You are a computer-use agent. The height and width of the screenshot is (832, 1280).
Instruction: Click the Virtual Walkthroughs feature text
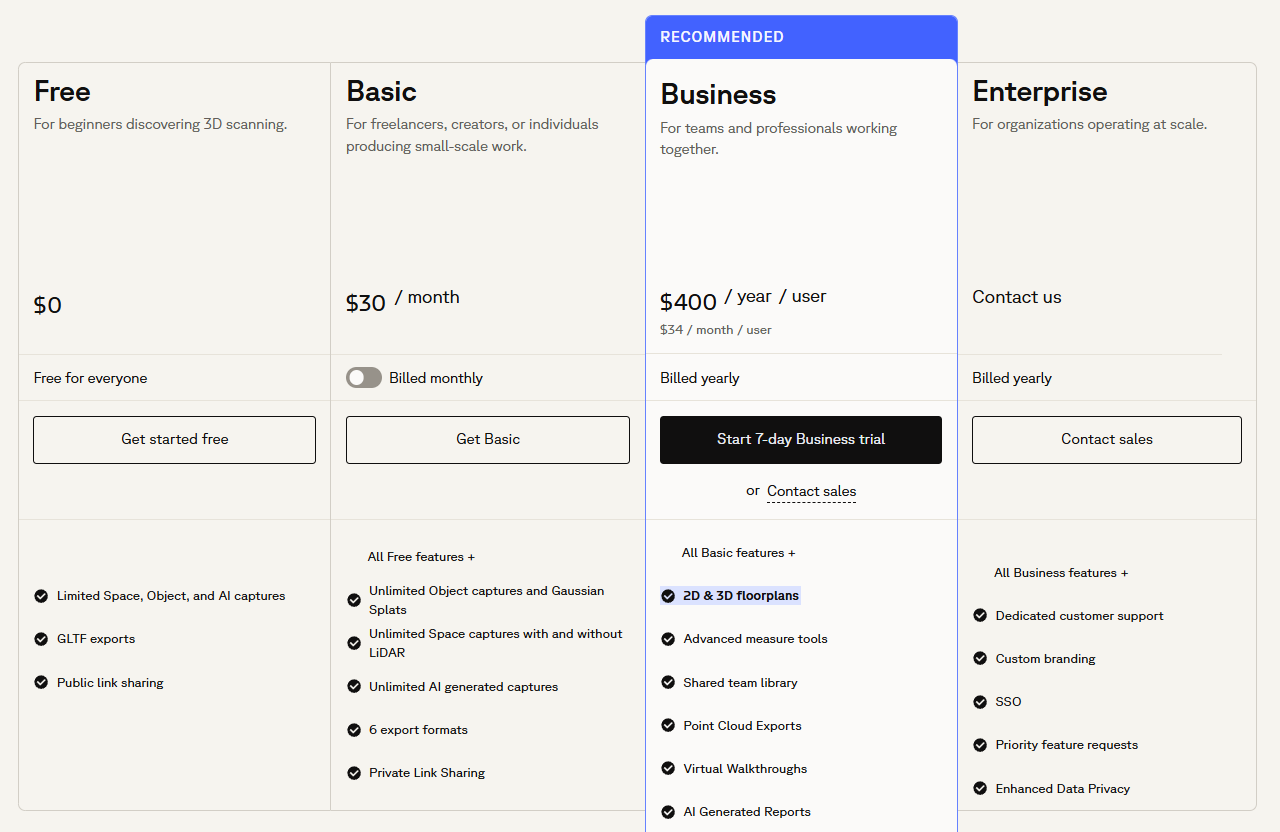pos(745,769)
